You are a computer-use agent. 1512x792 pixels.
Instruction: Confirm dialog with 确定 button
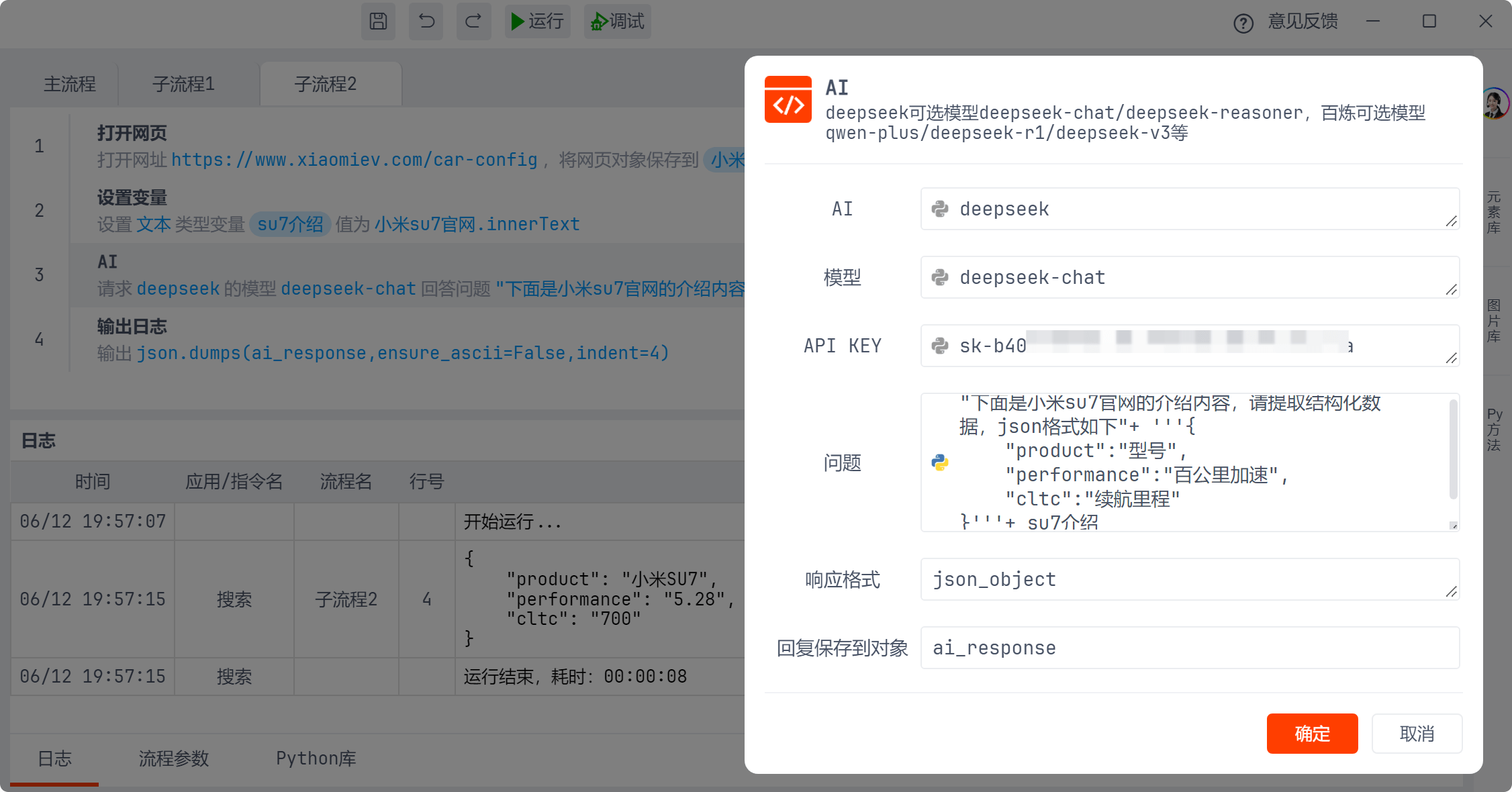point(1312,734)
